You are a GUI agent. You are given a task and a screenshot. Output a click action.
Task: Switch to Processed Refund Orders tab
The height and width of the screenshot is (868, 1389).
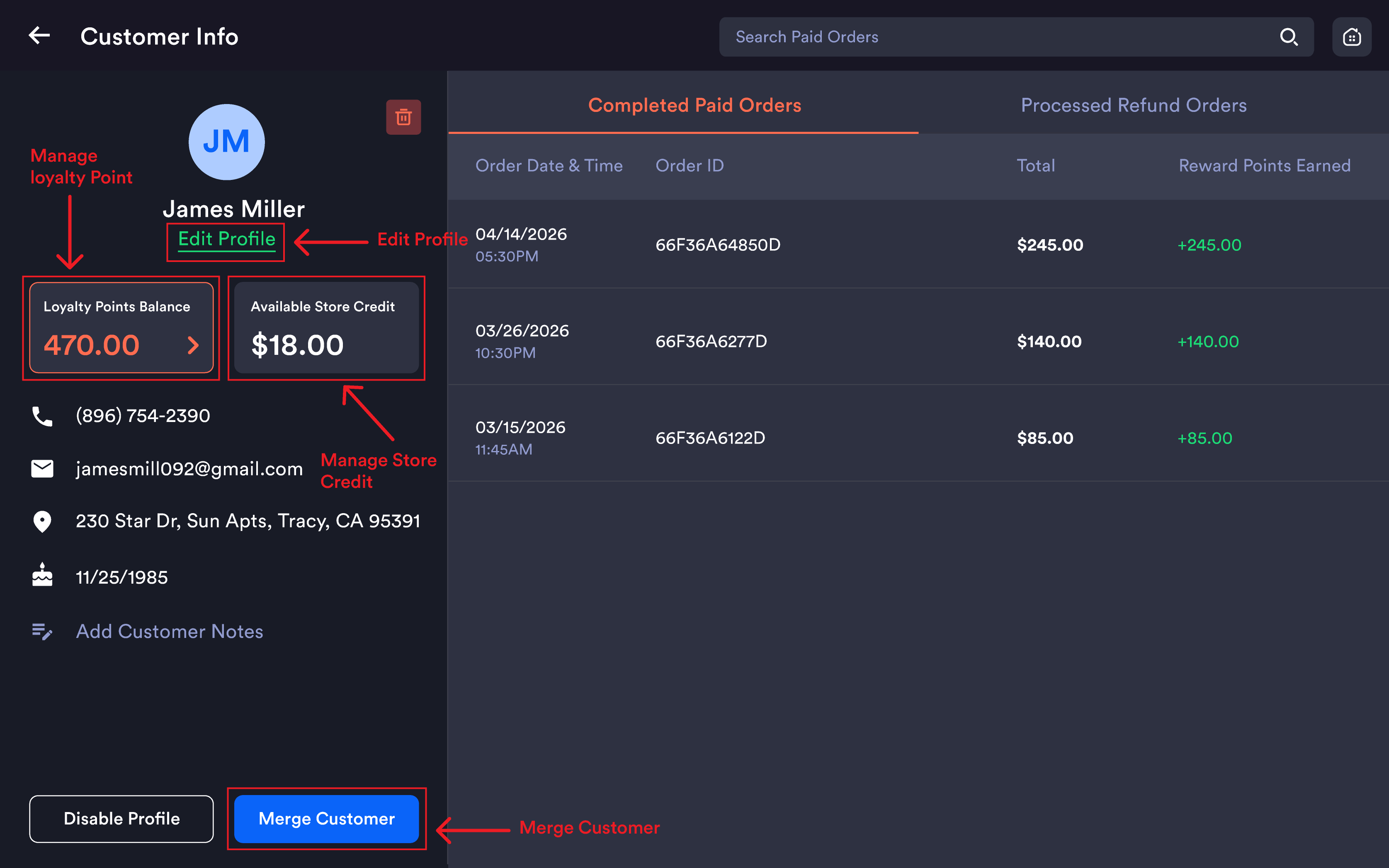[1134, 105]
